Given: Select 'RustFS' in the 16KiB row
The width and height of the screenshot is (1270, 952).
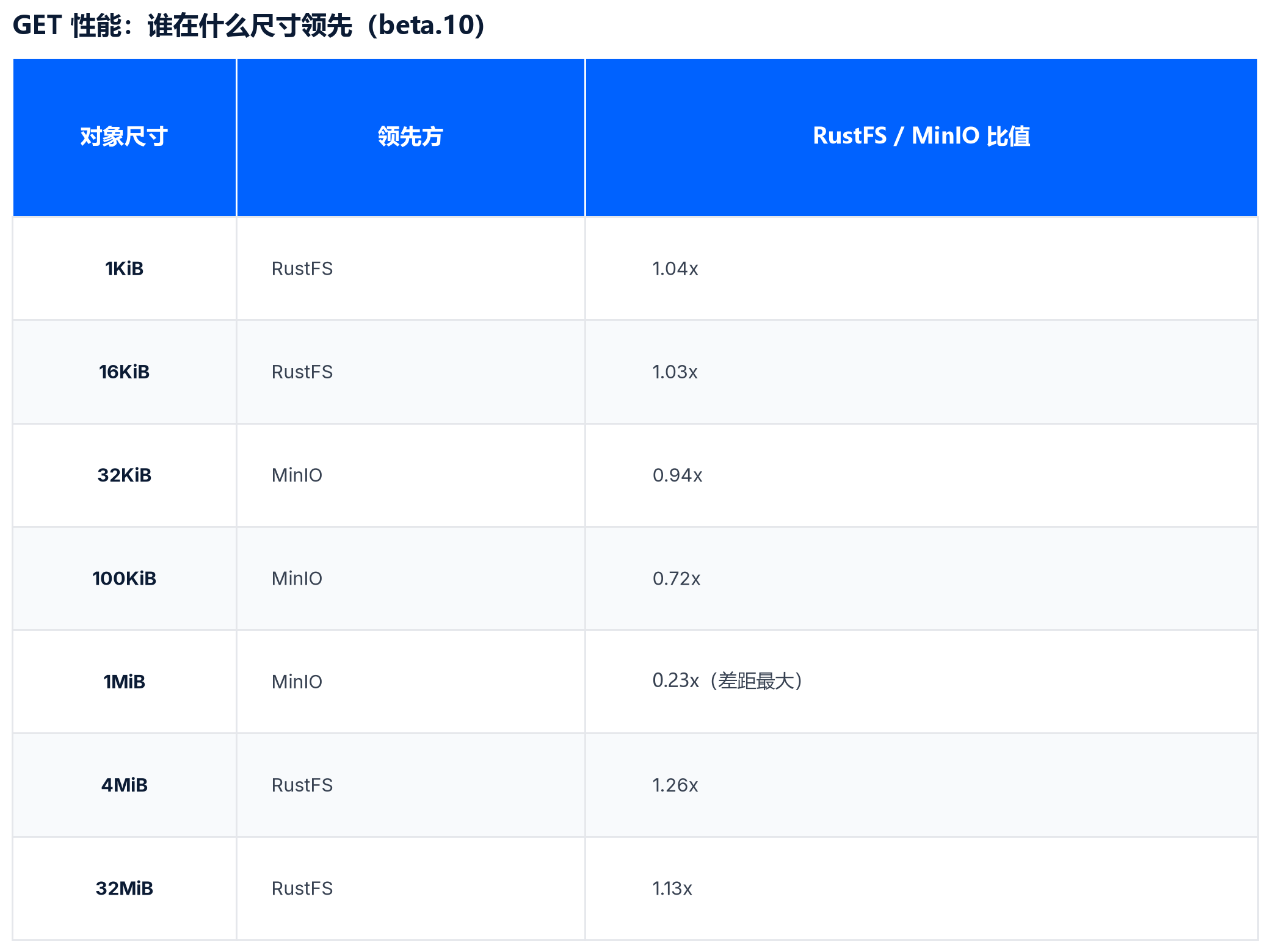Looking at the screenshot, I should [x=302, y=372].
